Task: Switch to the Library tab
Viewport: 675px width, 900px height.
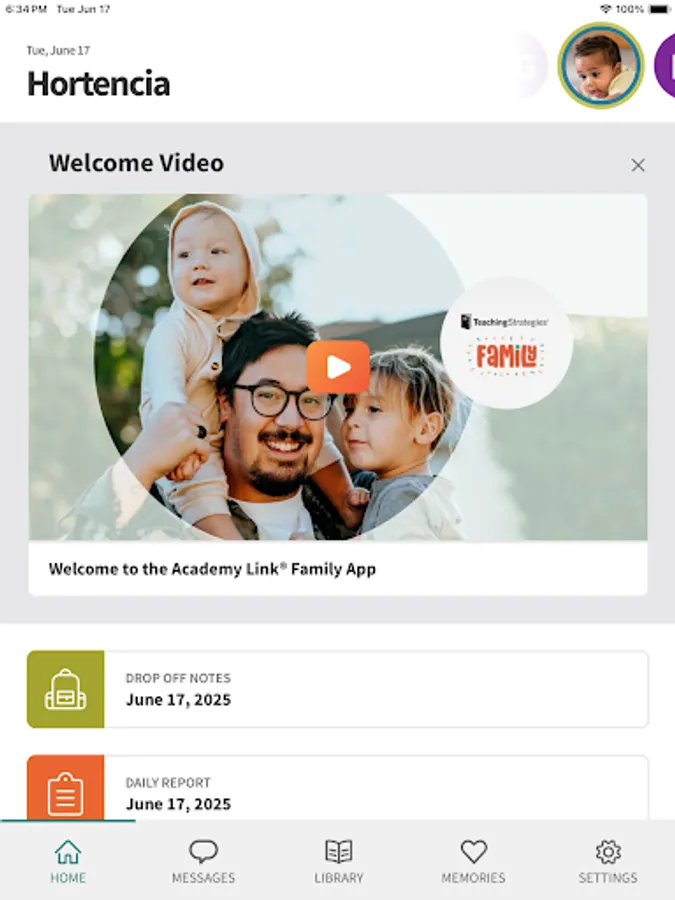Action: [x=339, y=861]
